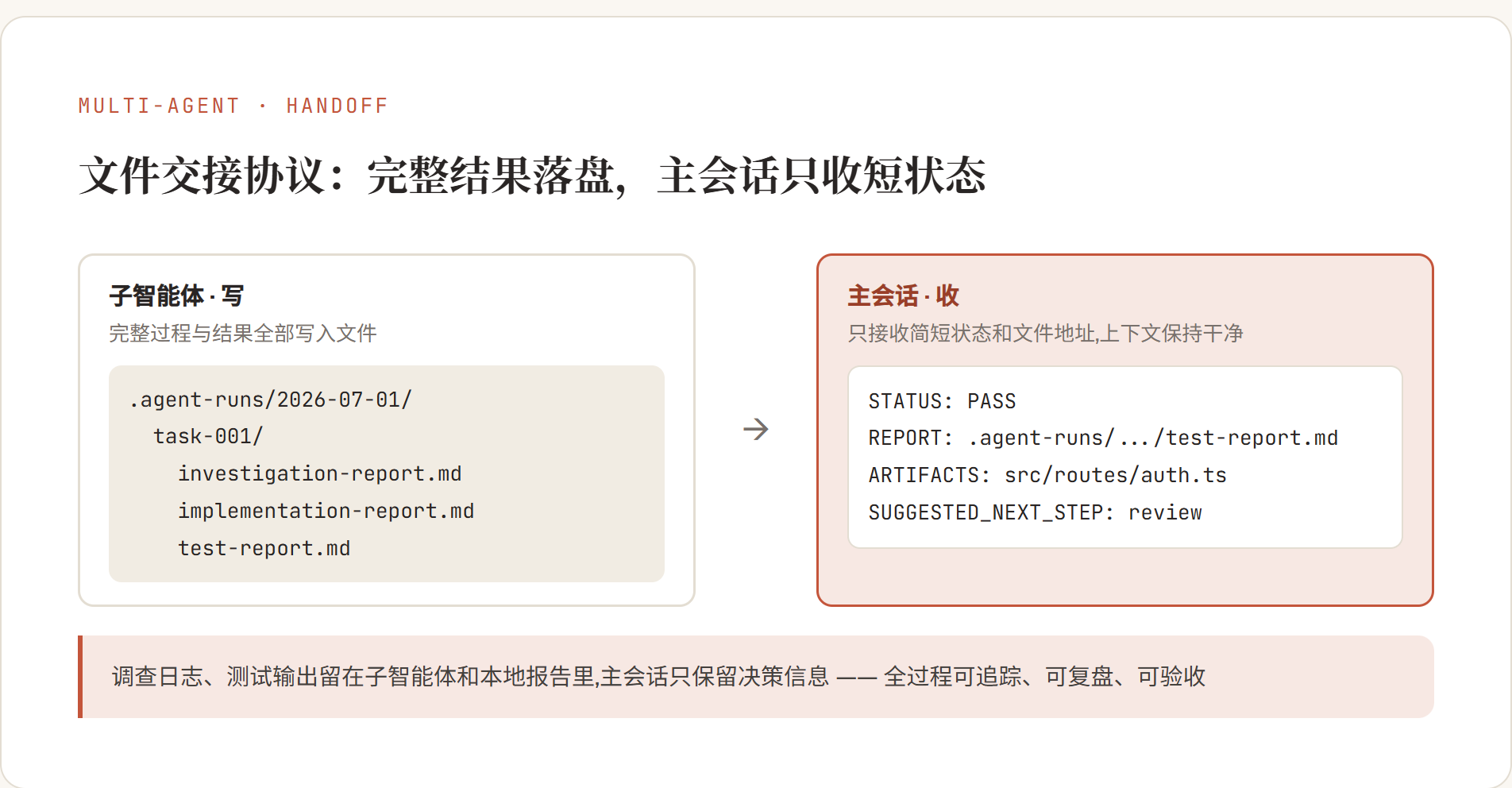Click the pink footer note about 调查日志

(x=756, y=677)
